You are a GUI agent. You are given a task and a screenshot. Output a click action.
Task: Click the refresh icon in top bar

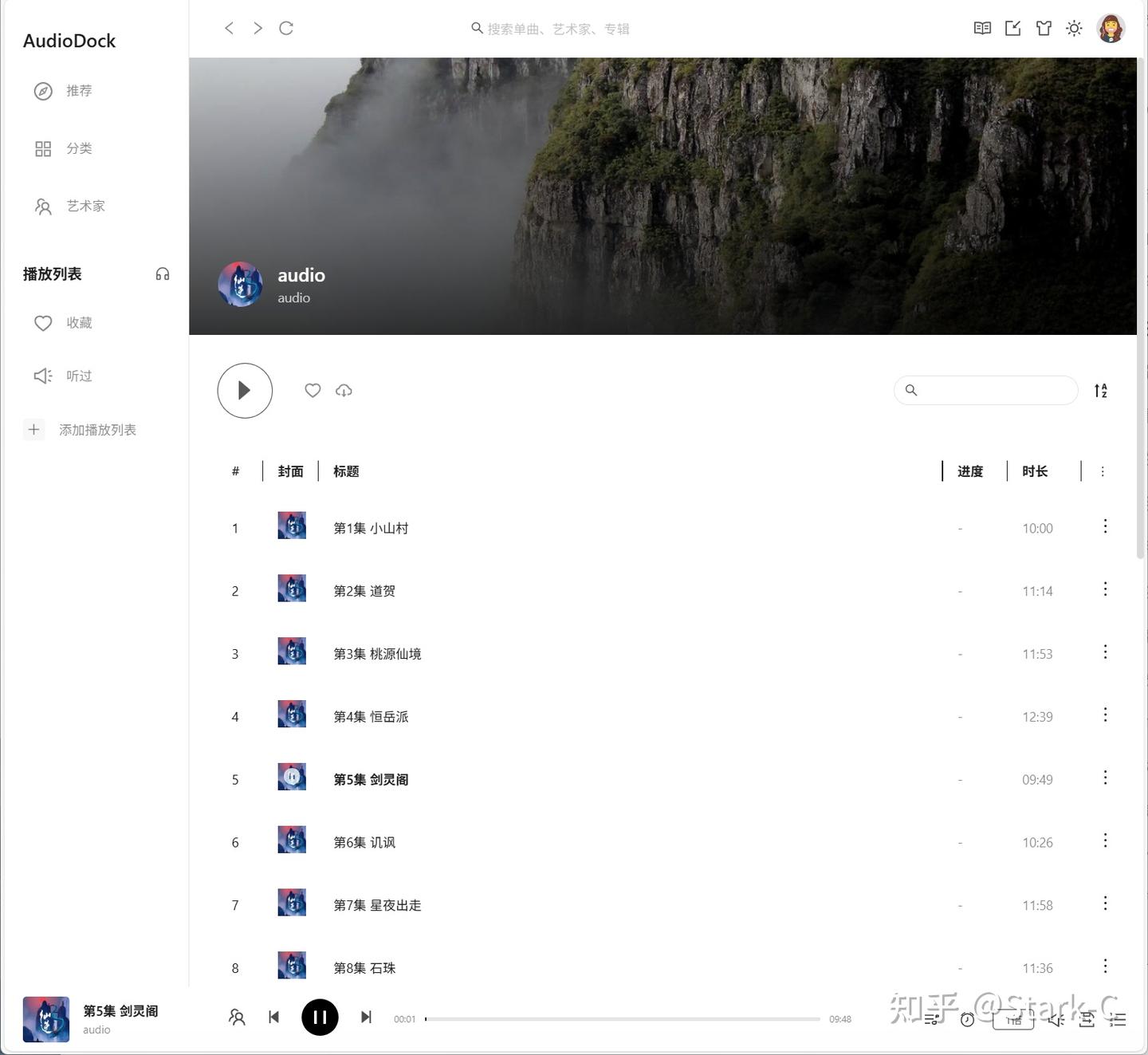(286, 28)
